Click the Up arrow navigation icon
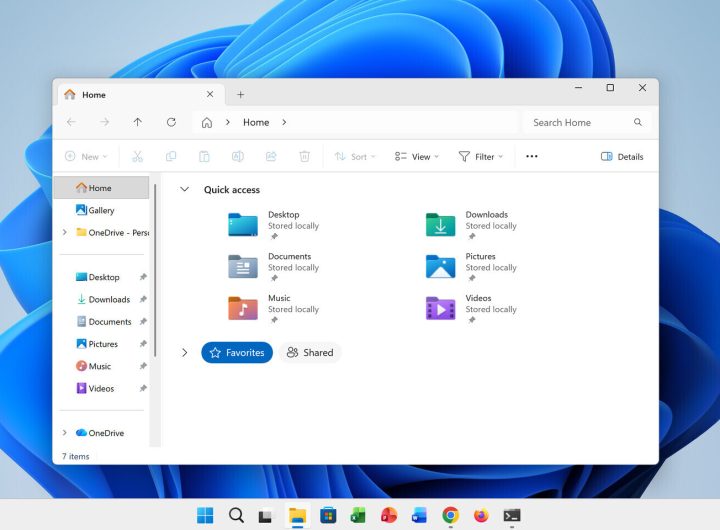The height and width of the screenshot is (530, 720). (x=138, y=122)
